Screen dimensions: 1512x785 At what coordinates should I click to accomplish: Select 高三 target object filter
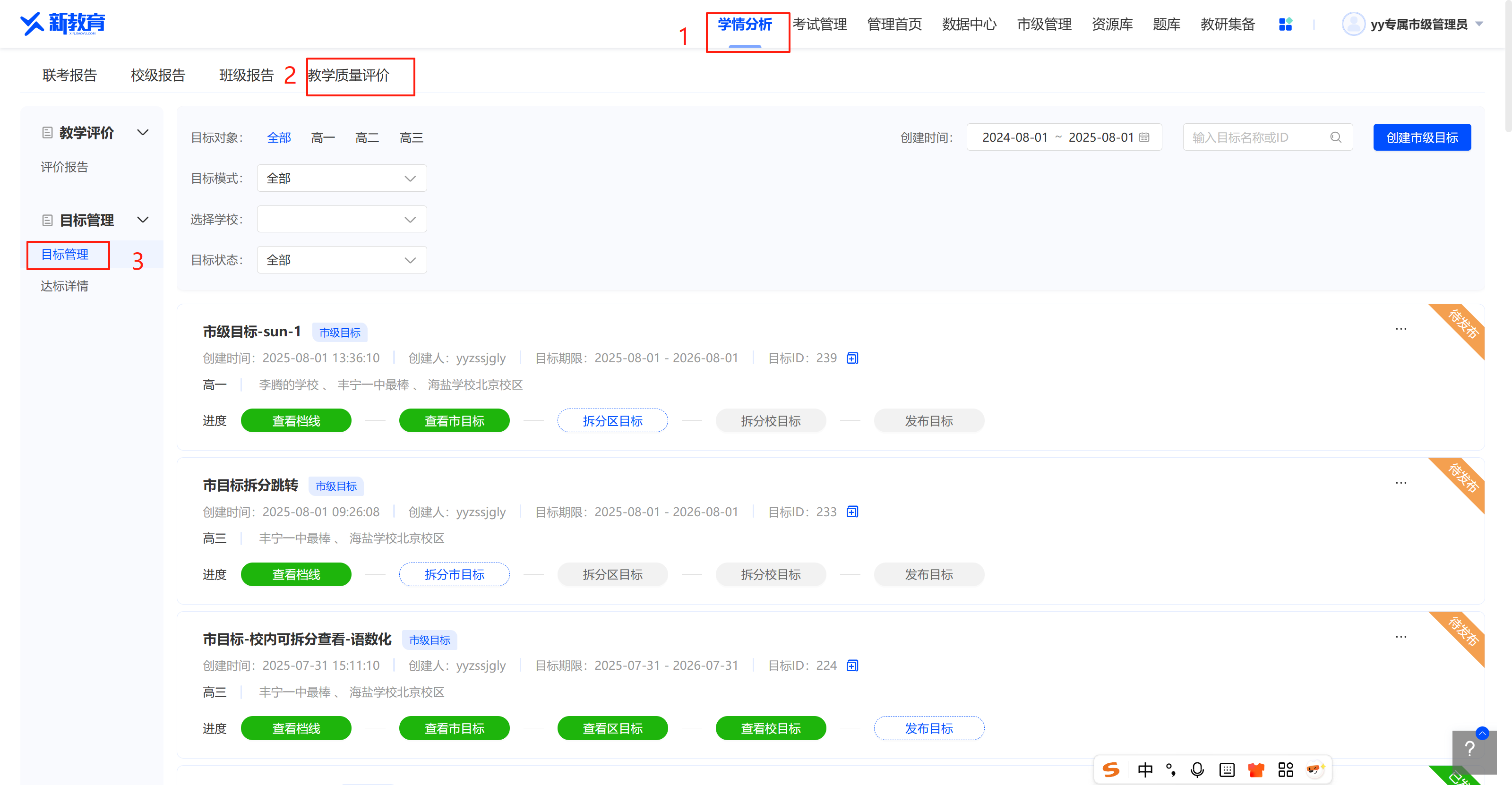tap(411, 138)
